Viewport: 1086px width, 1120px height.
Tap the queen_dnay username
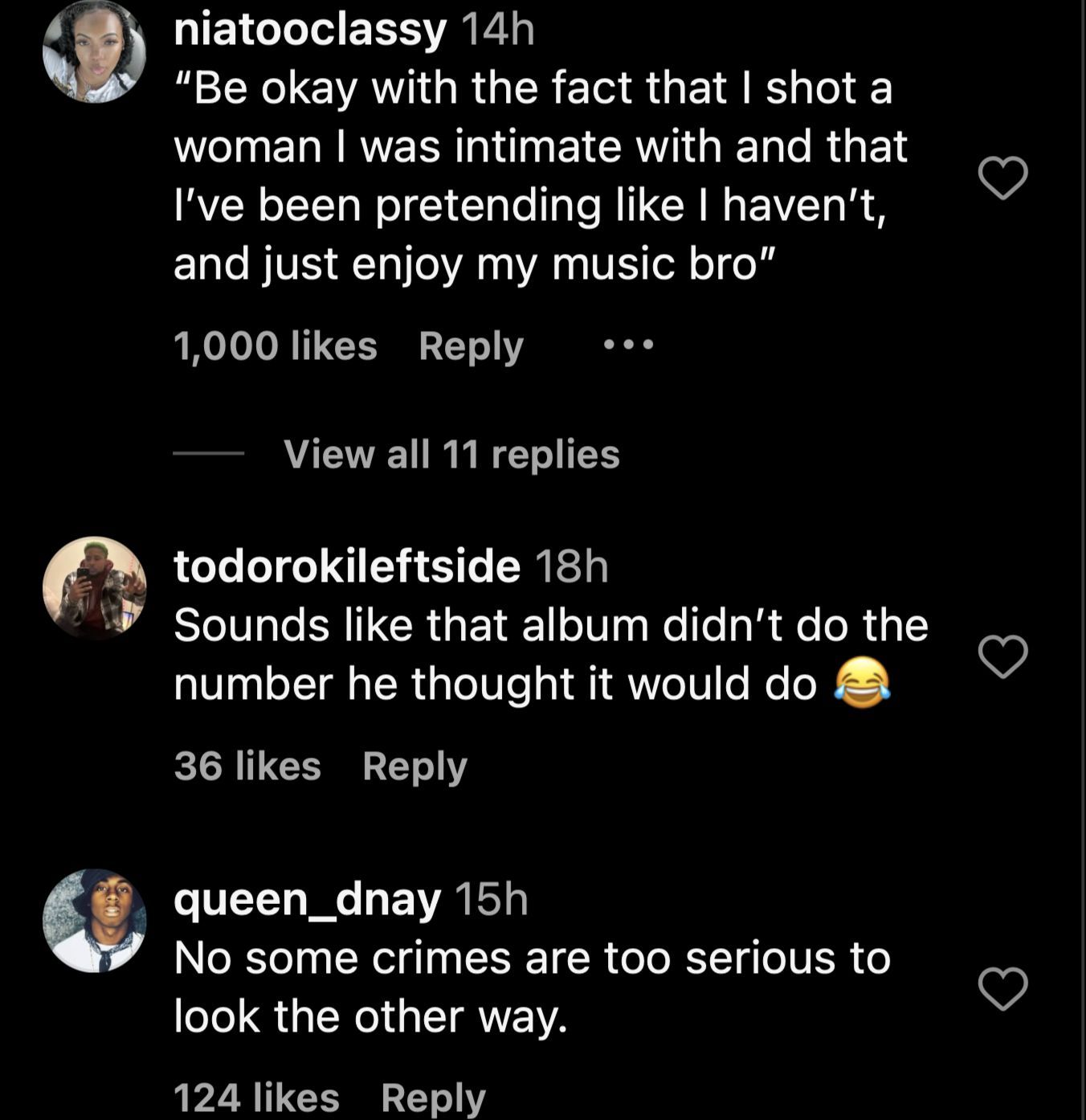[308, 898]
